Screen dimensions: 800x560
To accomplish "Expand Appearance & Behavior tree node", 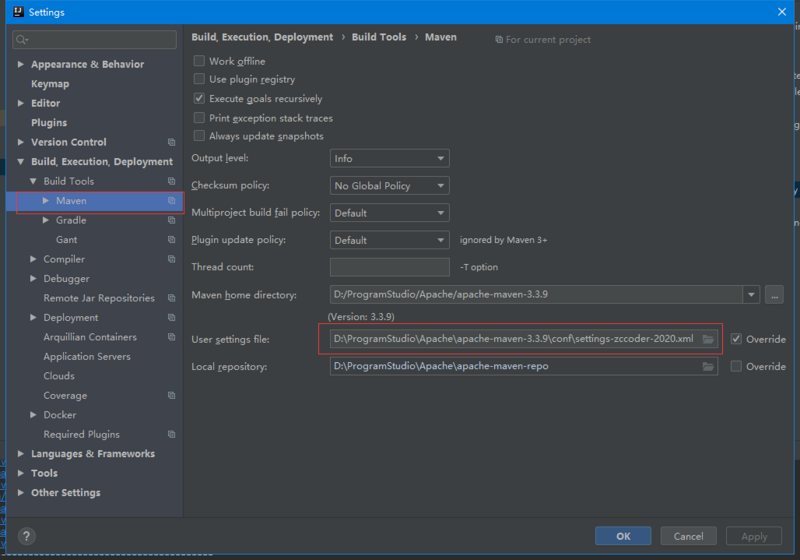I will pyautogui.click(x=21, y=64).
